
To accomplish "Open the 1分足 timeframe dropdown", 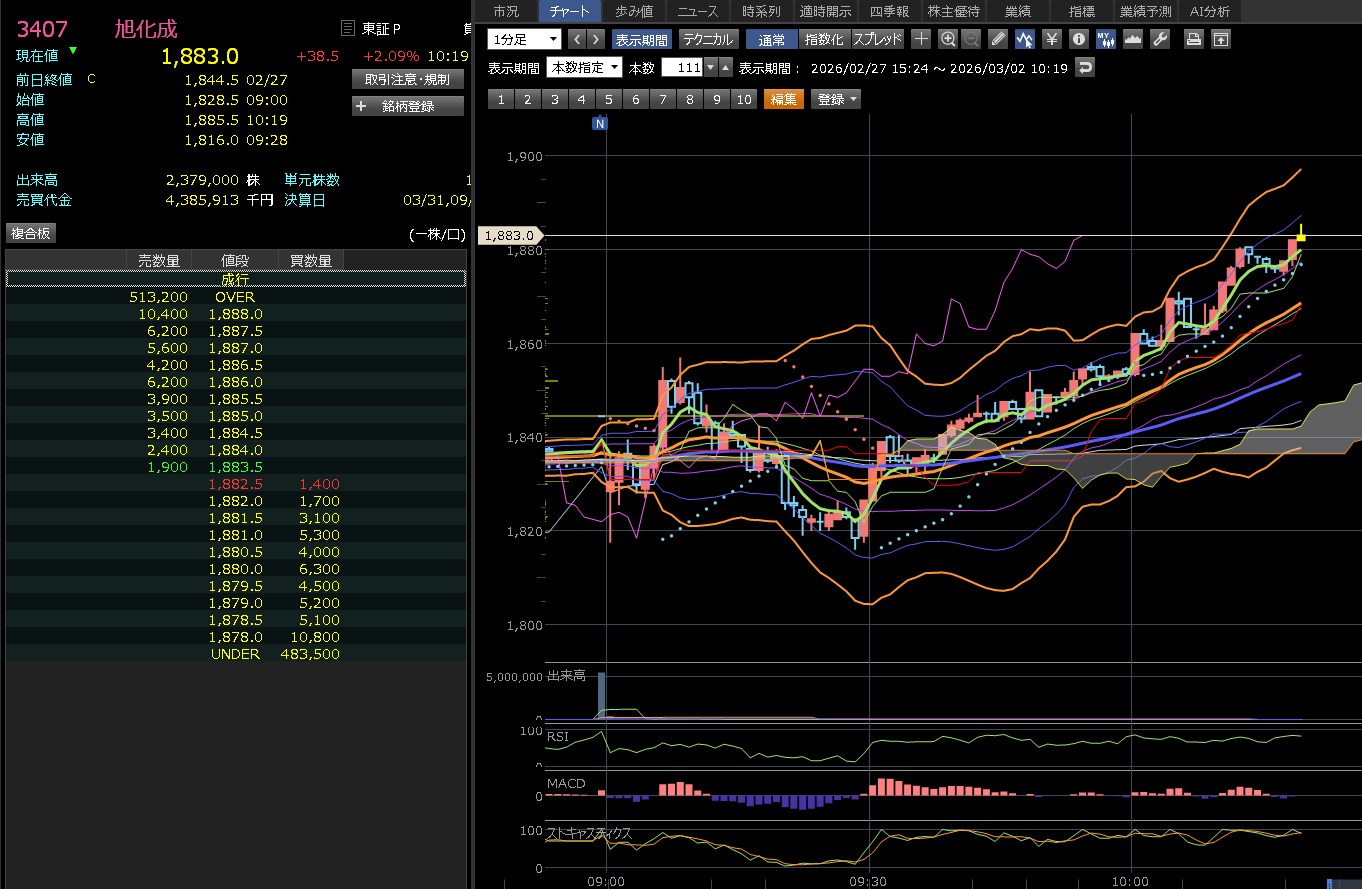I will [x=525, y=39].
